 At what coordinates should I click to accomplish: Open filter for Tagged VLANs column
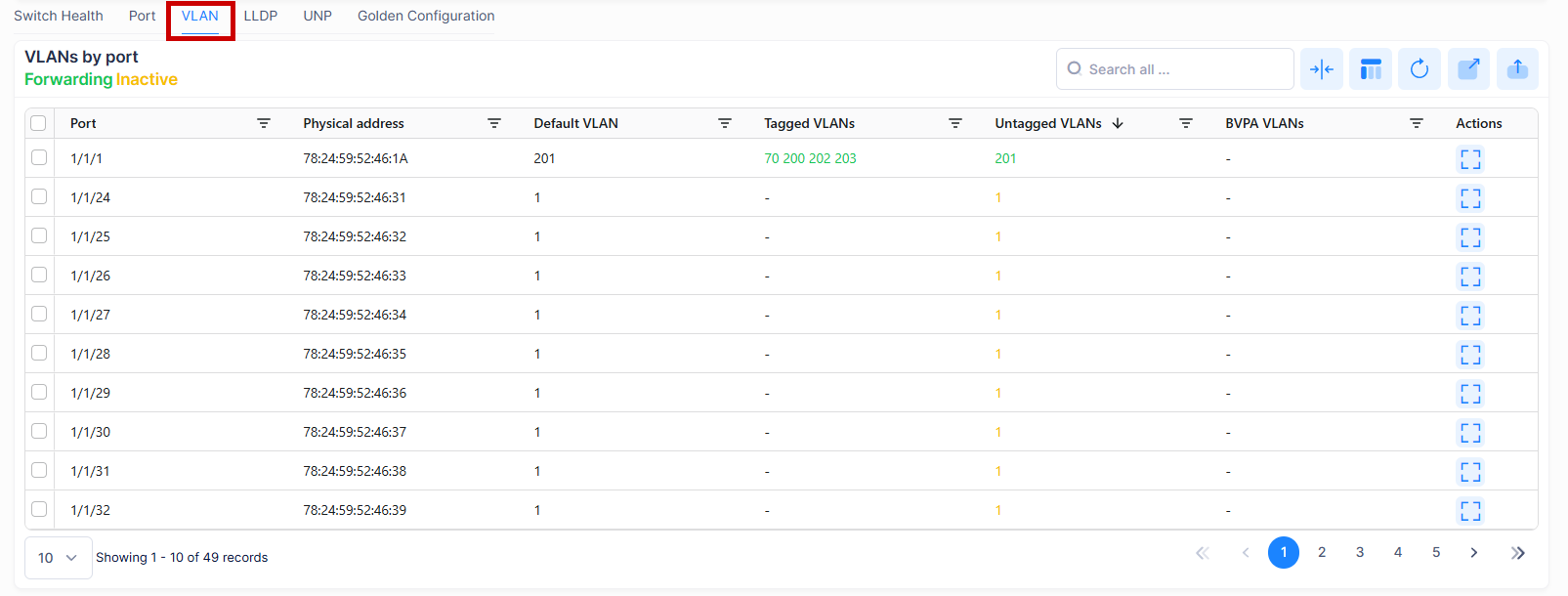(x=954, y=123)
